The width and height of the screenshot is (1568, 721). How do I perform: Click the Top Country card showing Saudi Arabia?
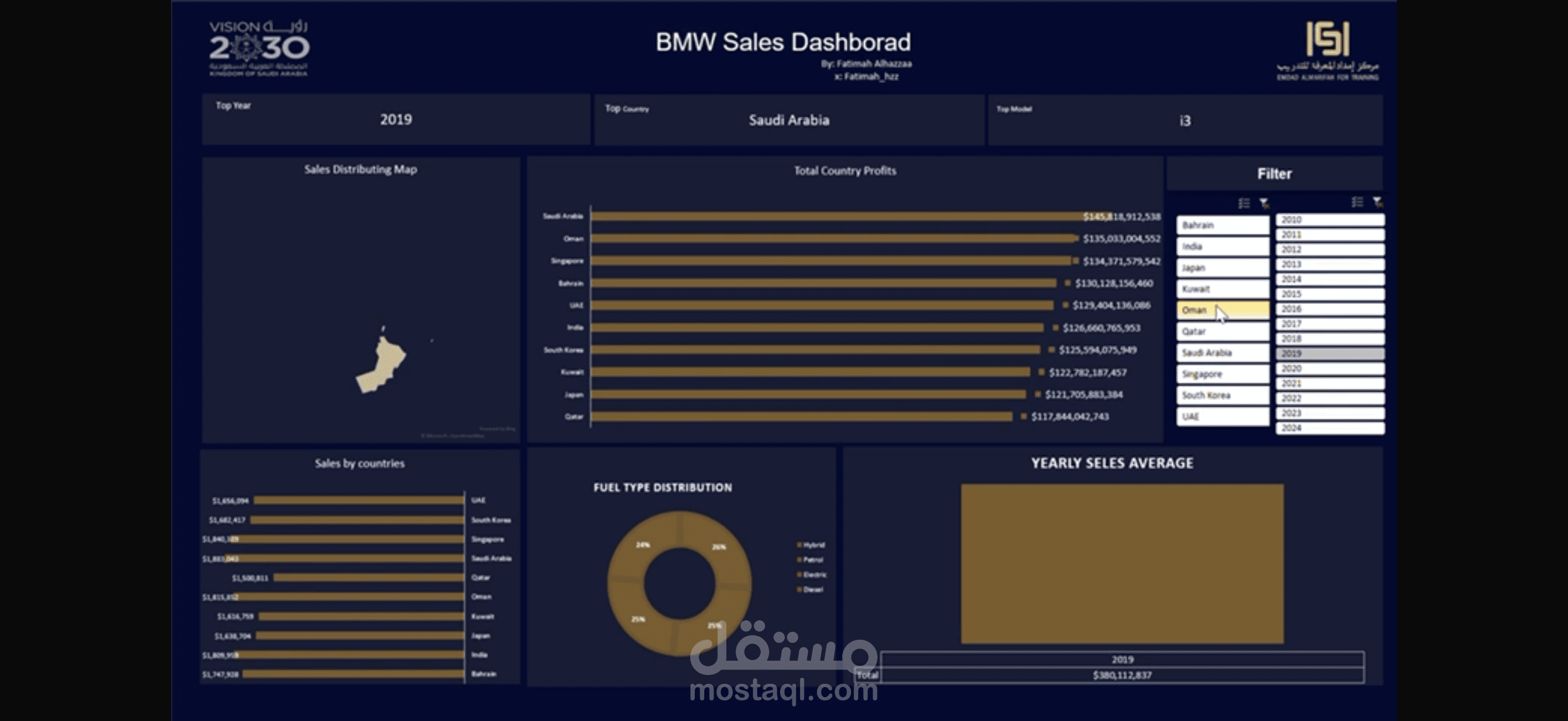pos(789,120)
